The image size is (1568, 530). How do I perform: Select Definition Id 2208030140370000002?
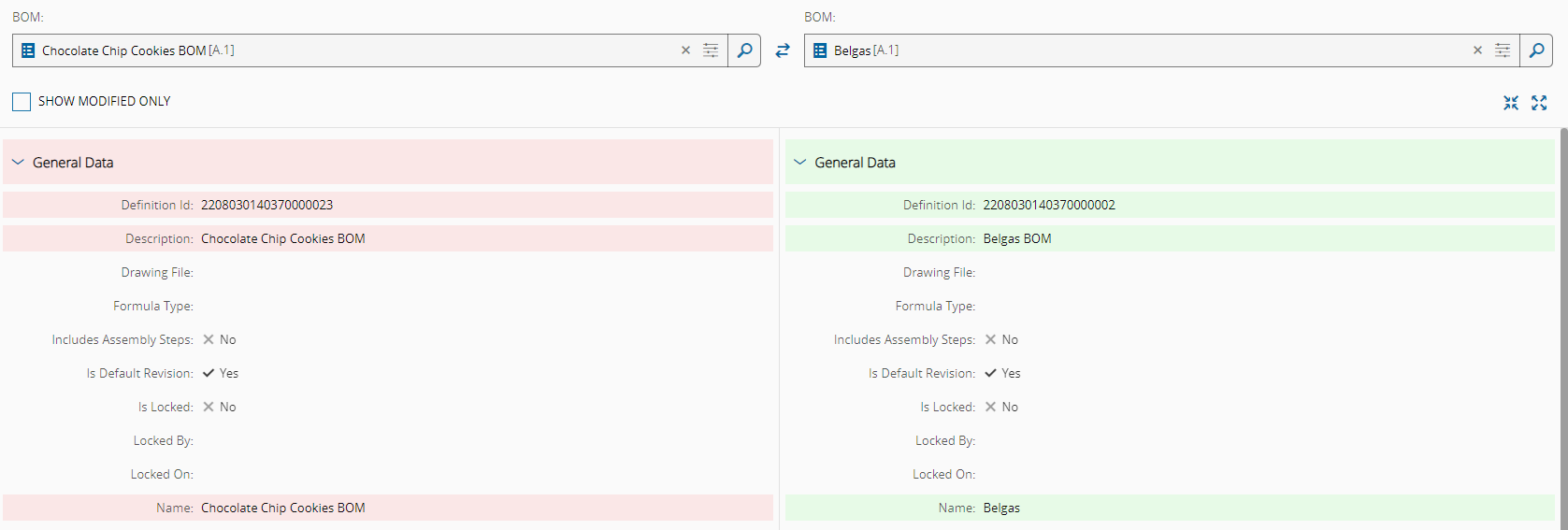(x=1049, y=205)
